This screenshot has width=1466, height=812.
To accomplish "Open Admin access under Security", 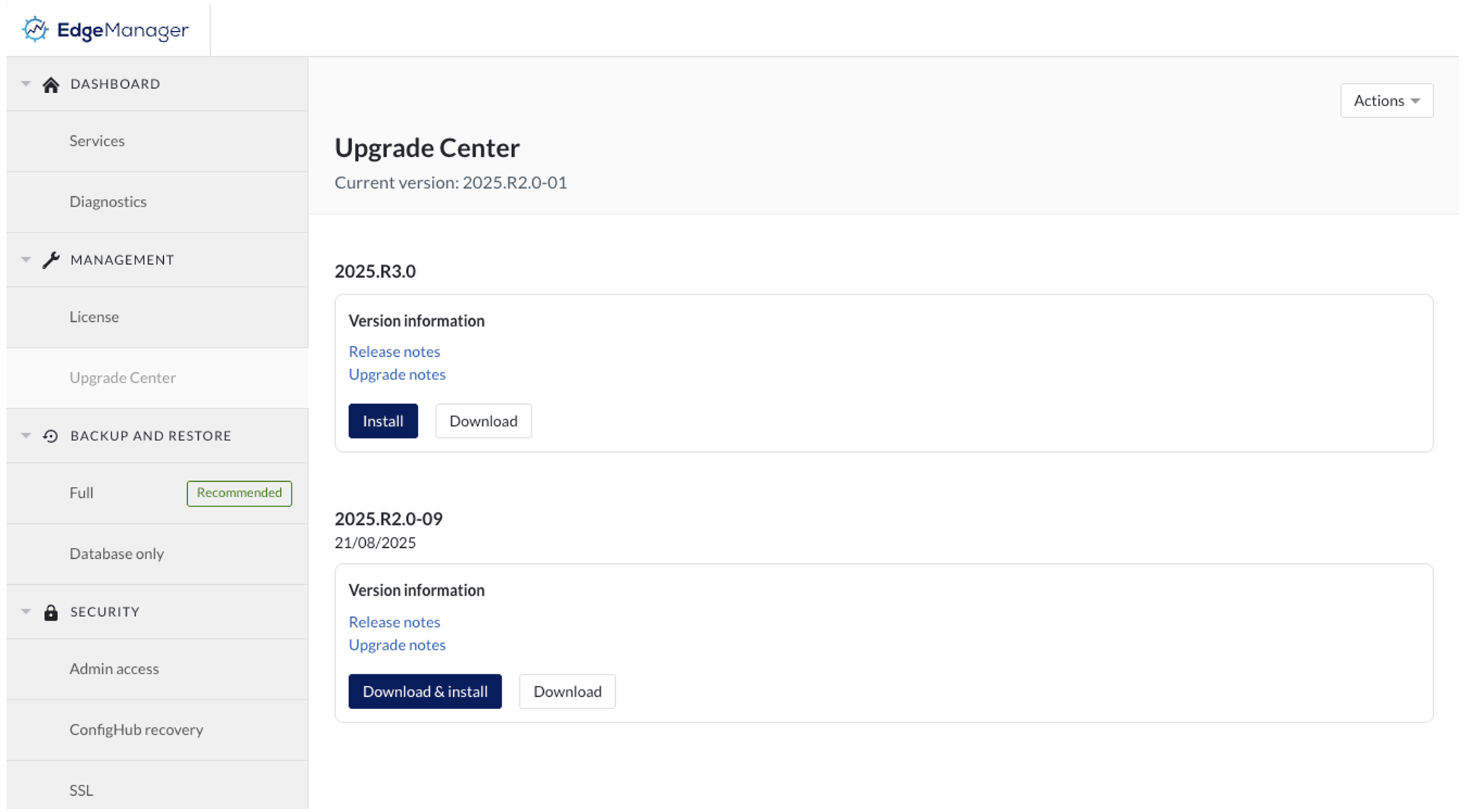I will click(x=114, y=669).
